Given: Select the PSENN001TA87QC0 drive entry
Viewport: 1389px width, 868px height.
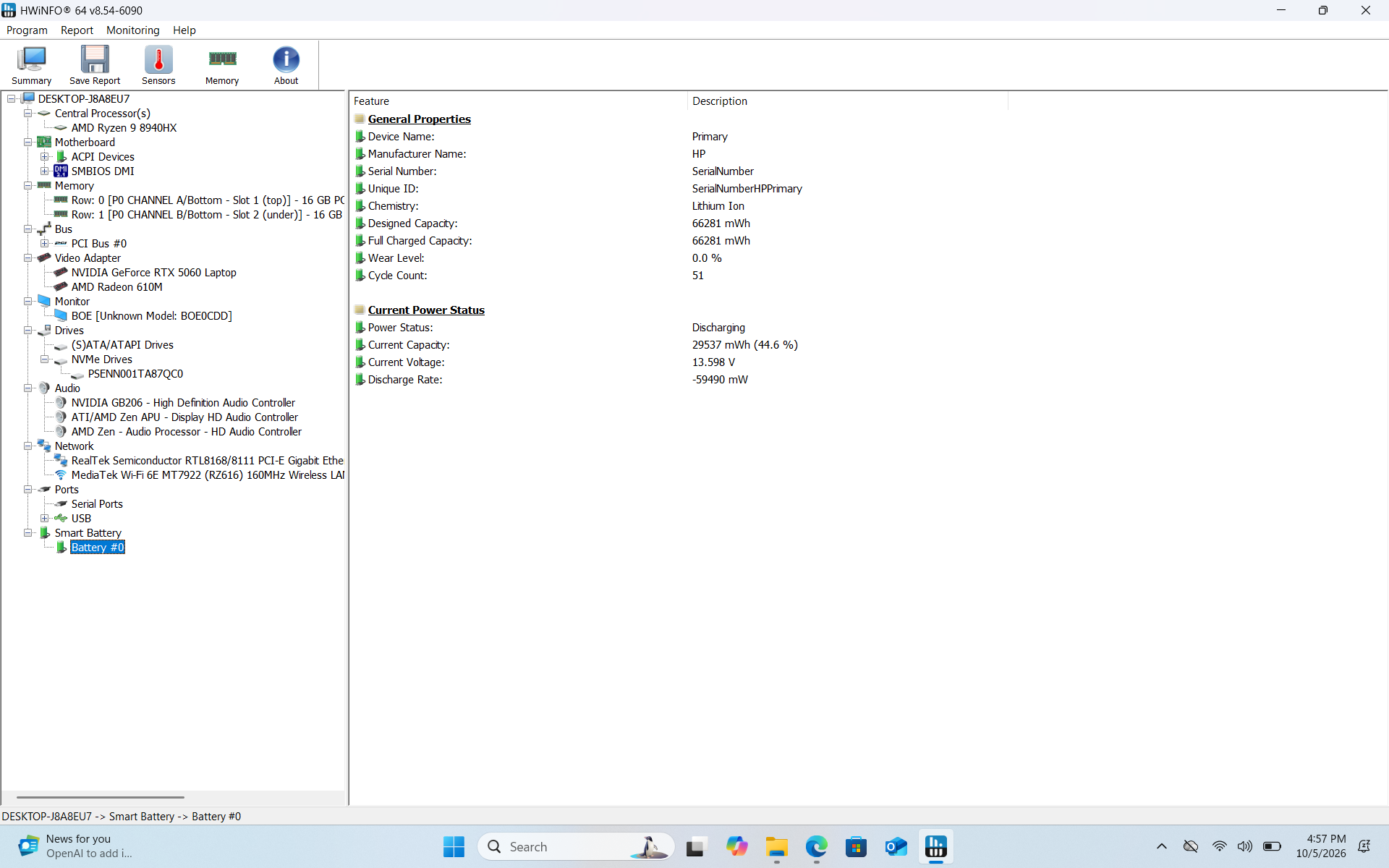Looking at the screenshot, I should [135, 374].
